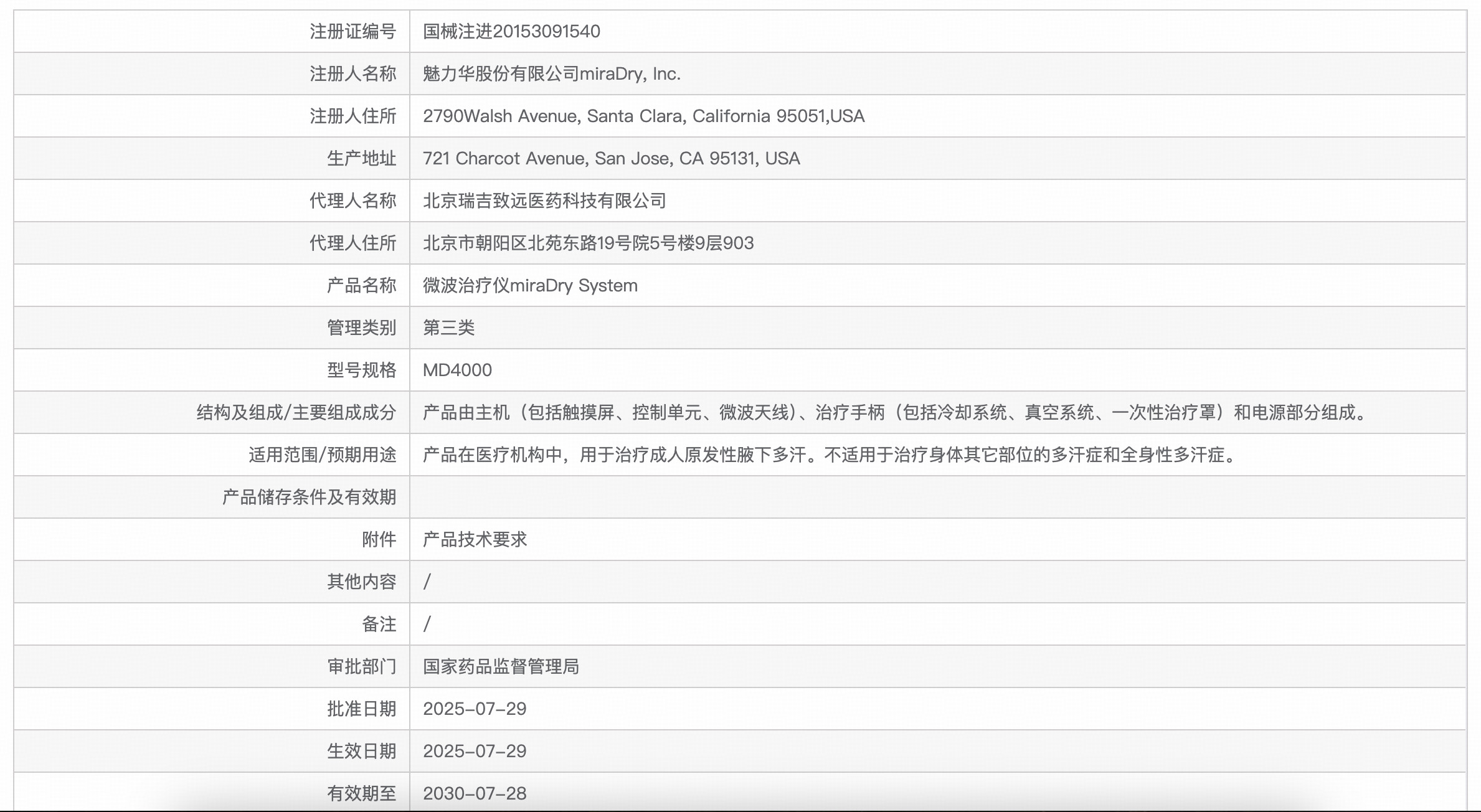The width and height of the screenshot is (1481, 812).
Task: Click the 注册人住所 address on Walsh Avenue
Action: [x=643, y=116]
